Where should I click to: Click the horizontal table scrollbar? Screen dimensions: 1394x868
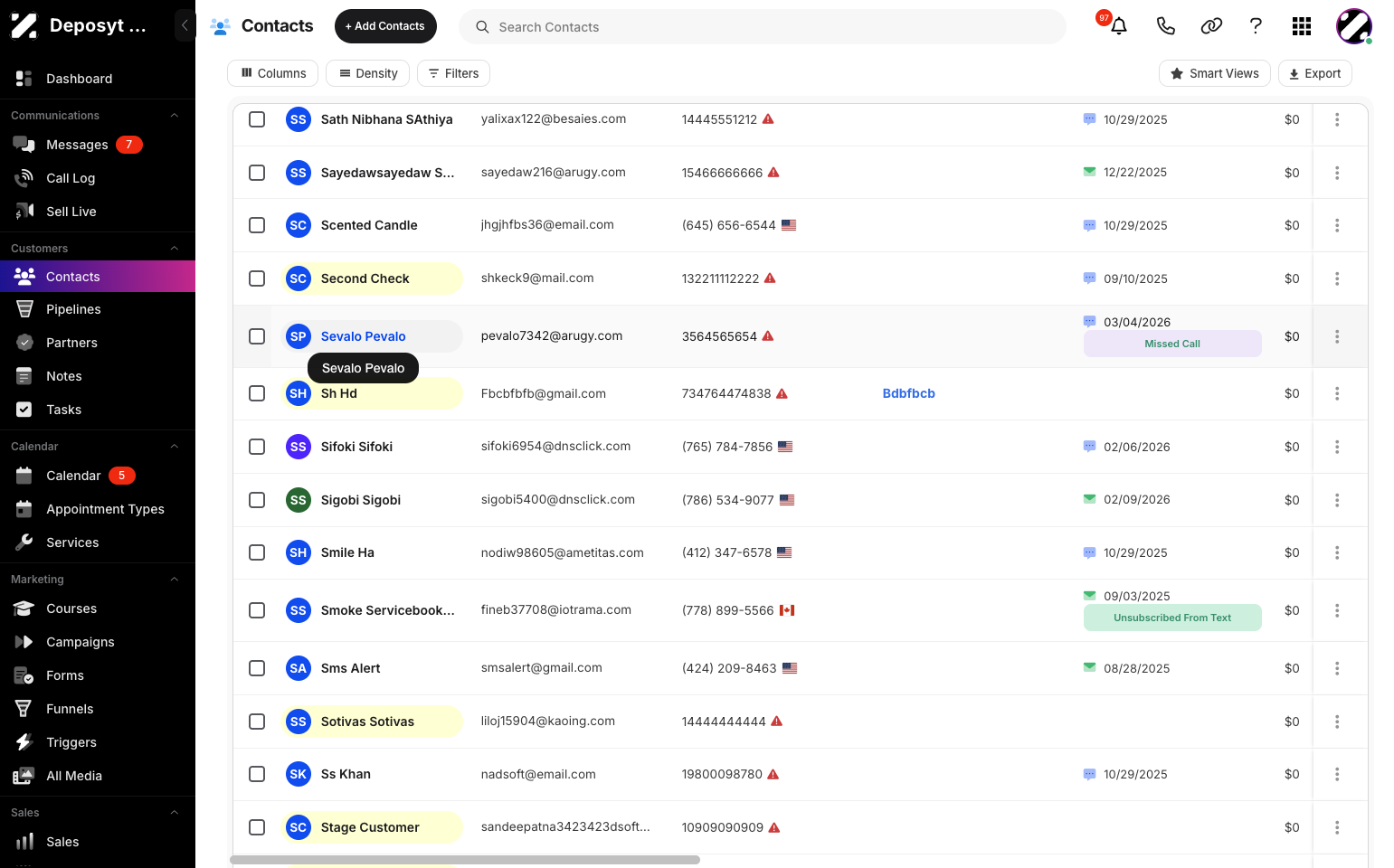465,860
